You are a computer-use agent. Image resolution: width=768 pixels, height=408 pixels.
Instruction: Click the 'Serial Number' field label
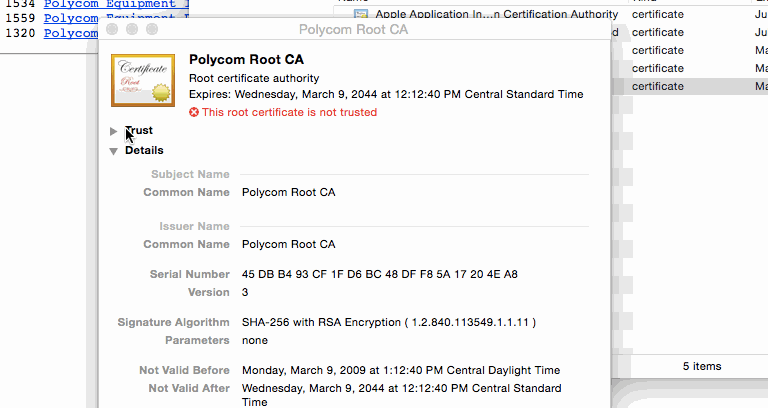click(190, 274)
